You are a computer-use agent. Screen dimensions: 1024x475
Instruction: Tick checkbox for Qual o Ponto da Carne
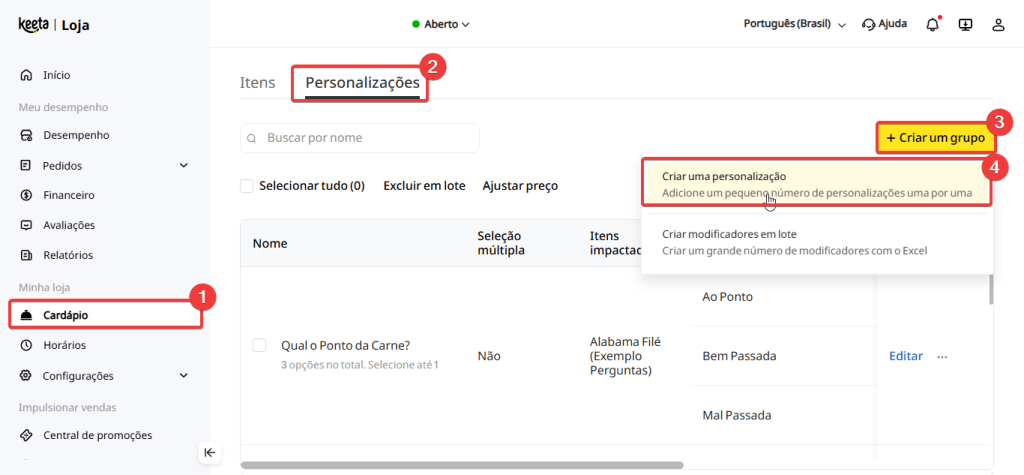pyautogui.click(x=259, y=345)
